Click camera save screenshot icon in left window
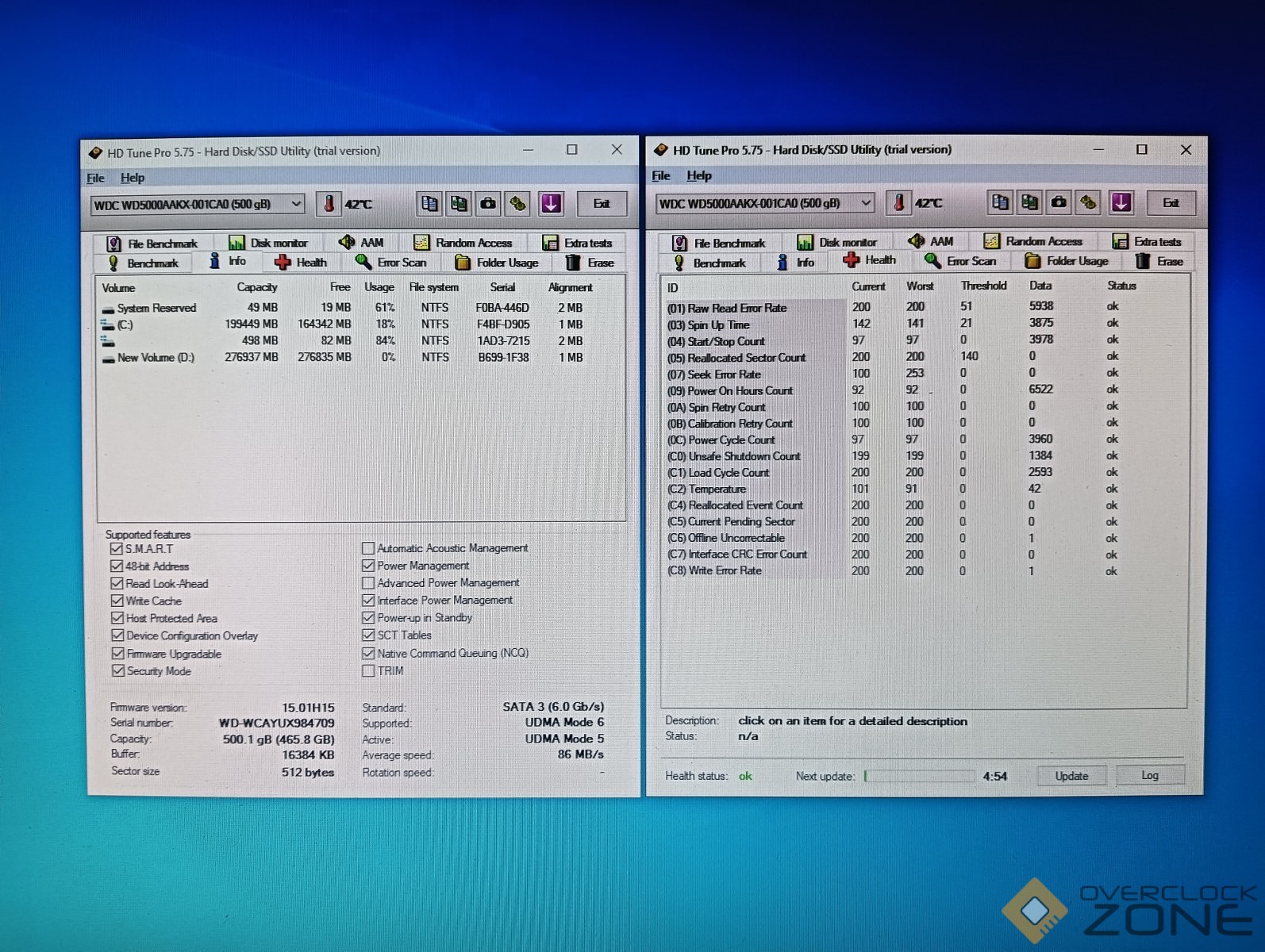 click(x=488, y=204)
